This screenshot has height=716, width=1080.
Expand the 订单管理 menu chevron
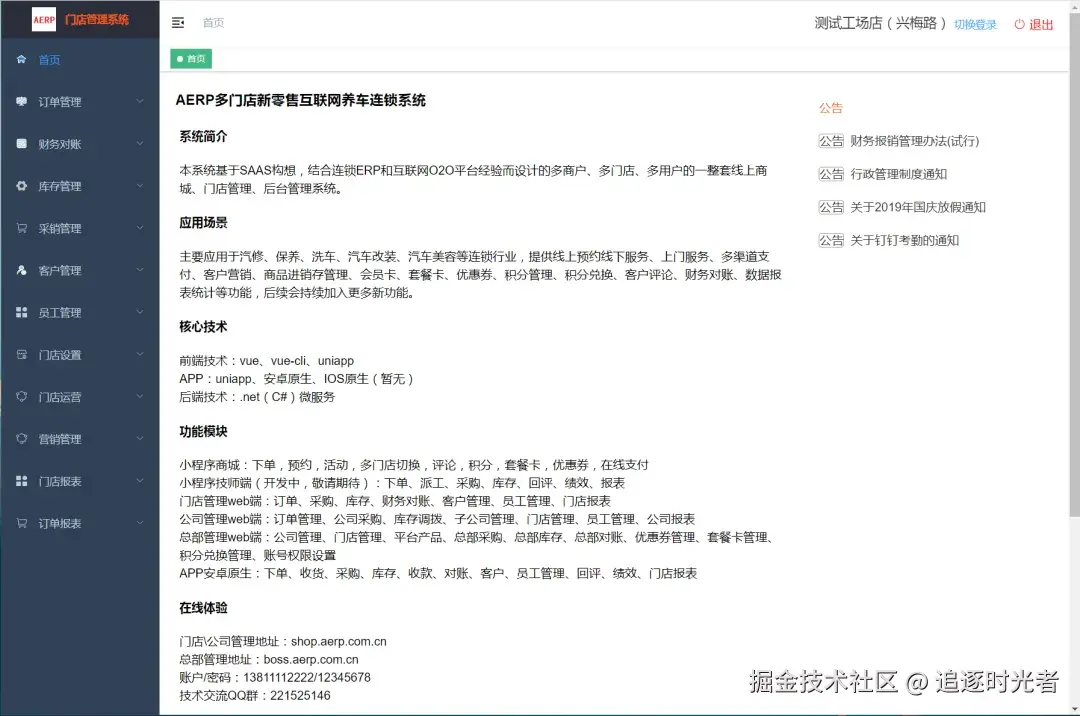tap(140, 101)
